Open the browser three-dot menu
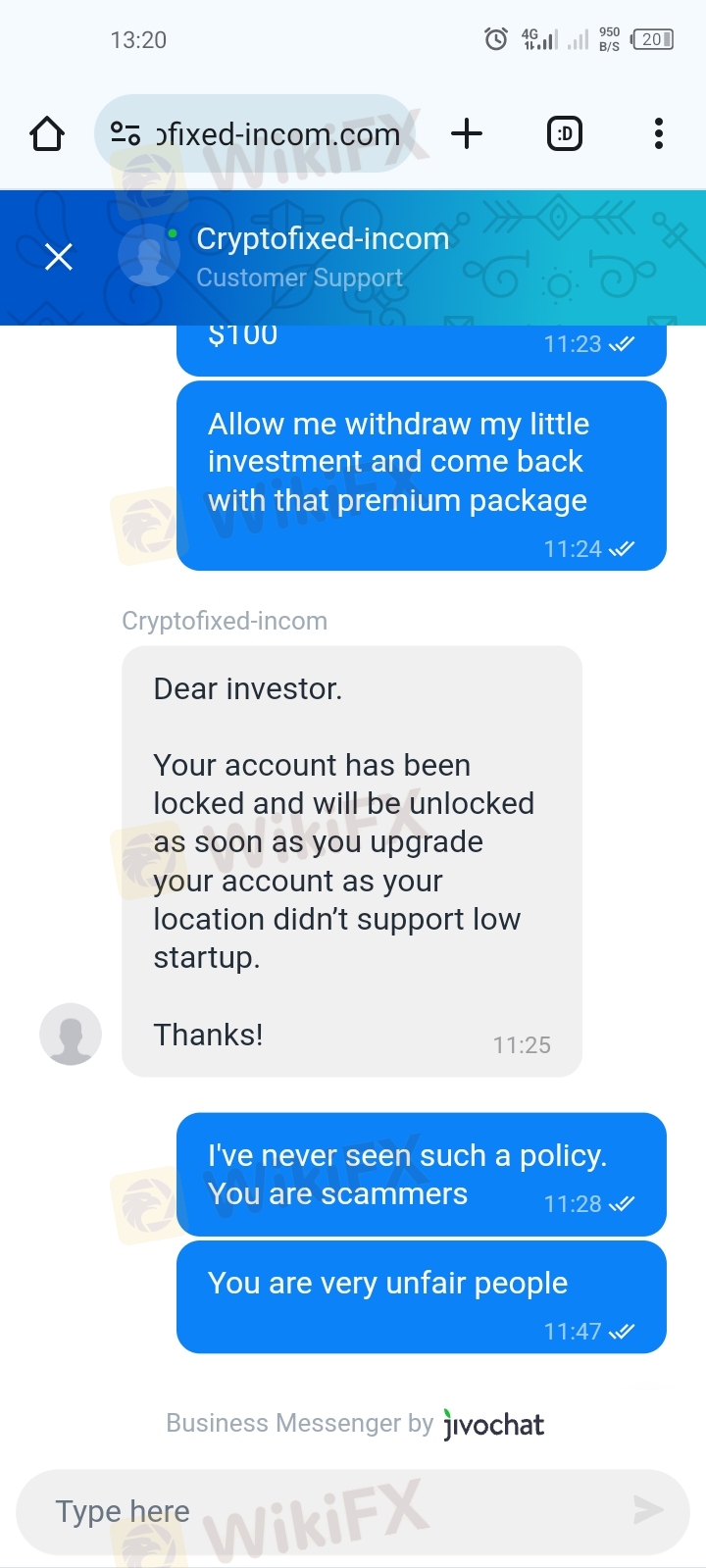 (x=658, y=133)
